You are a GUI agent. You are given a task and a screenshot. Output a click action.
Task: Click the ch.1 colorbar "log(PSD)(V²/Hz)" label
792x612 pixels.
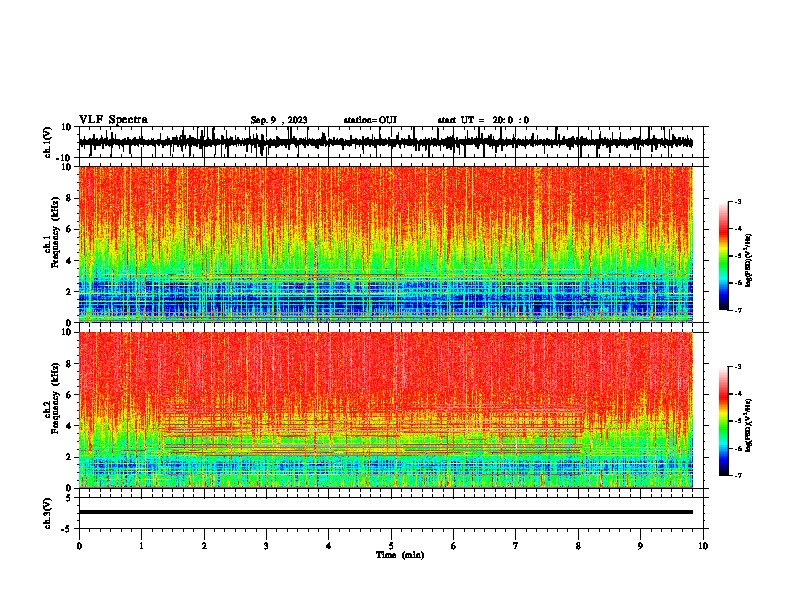point(749,260)
